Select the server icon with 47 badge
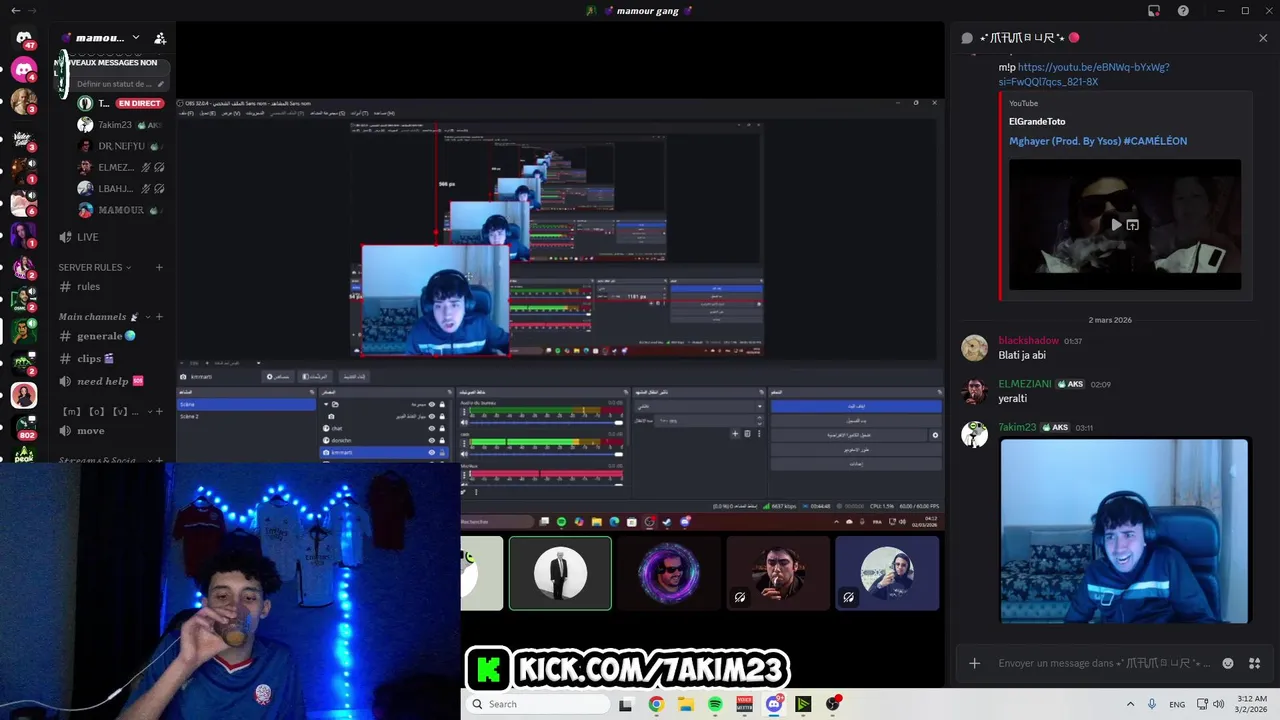Screen dimensions: 1280x720 (24, 38)
